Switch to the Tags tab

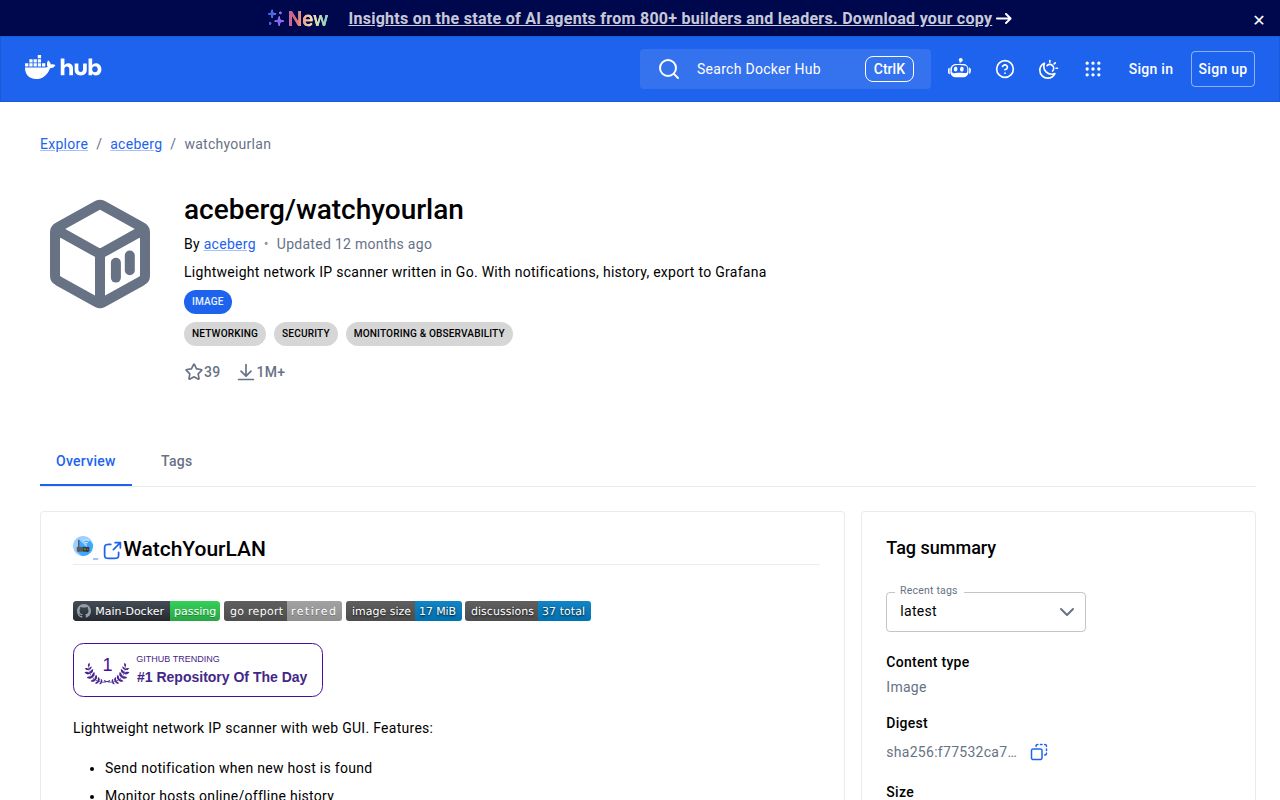[176, 461]
